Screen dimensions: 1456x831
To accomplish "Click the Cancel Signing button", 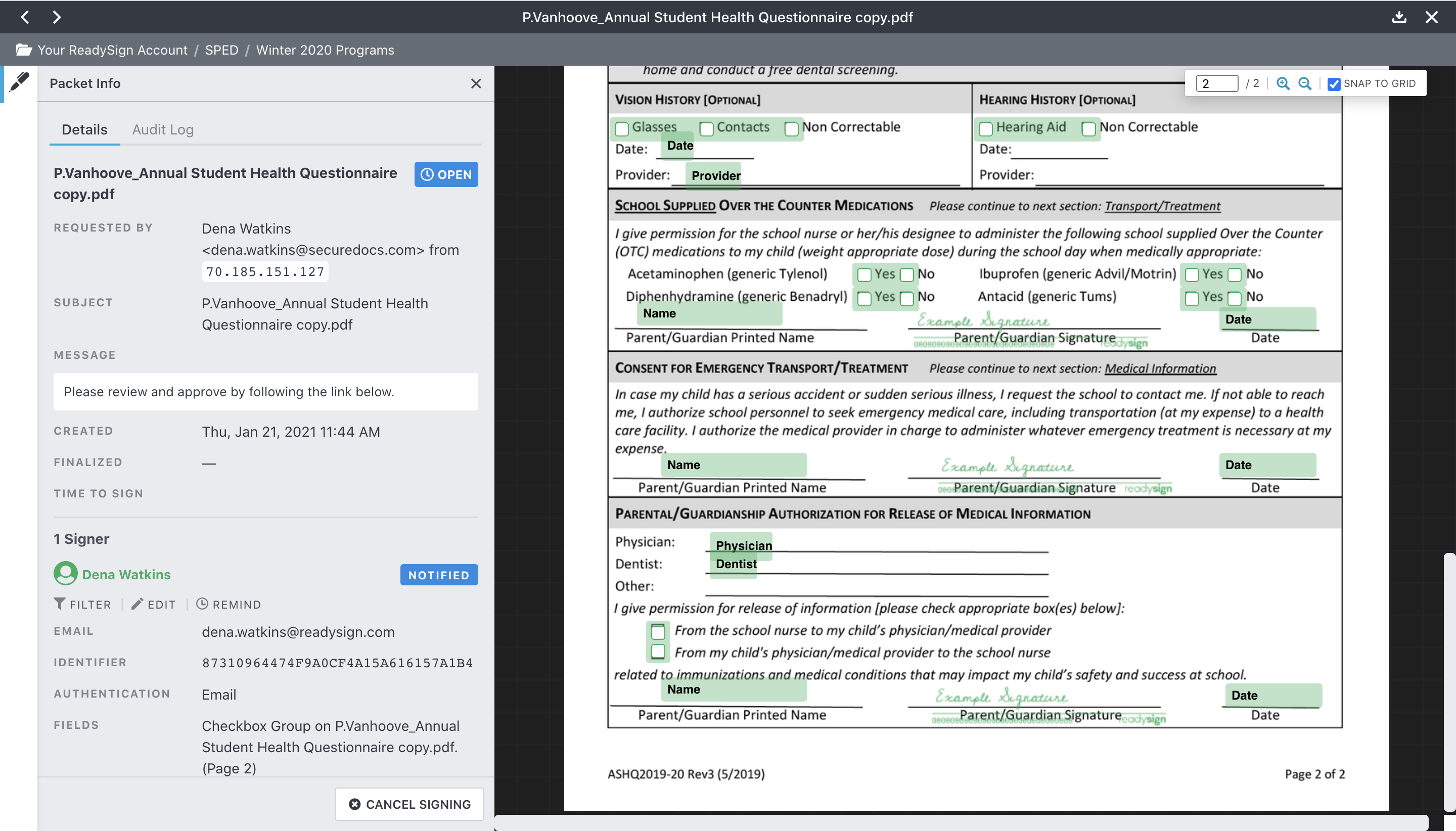I will click(409, 804).
